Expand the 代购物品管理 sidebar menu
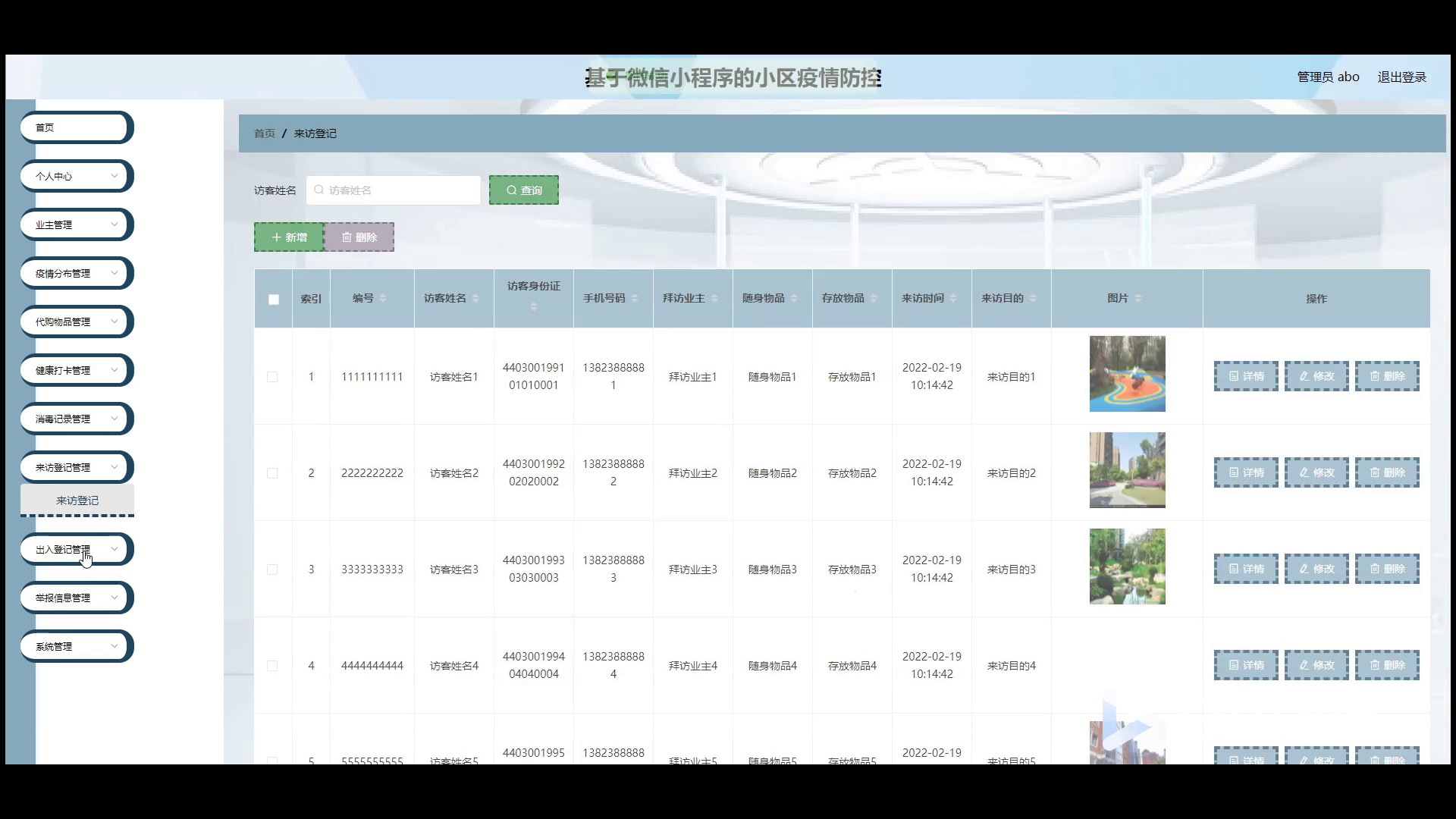Viewport: 1456px width, 819px height. pyautogui.click(x=77, y=322)
